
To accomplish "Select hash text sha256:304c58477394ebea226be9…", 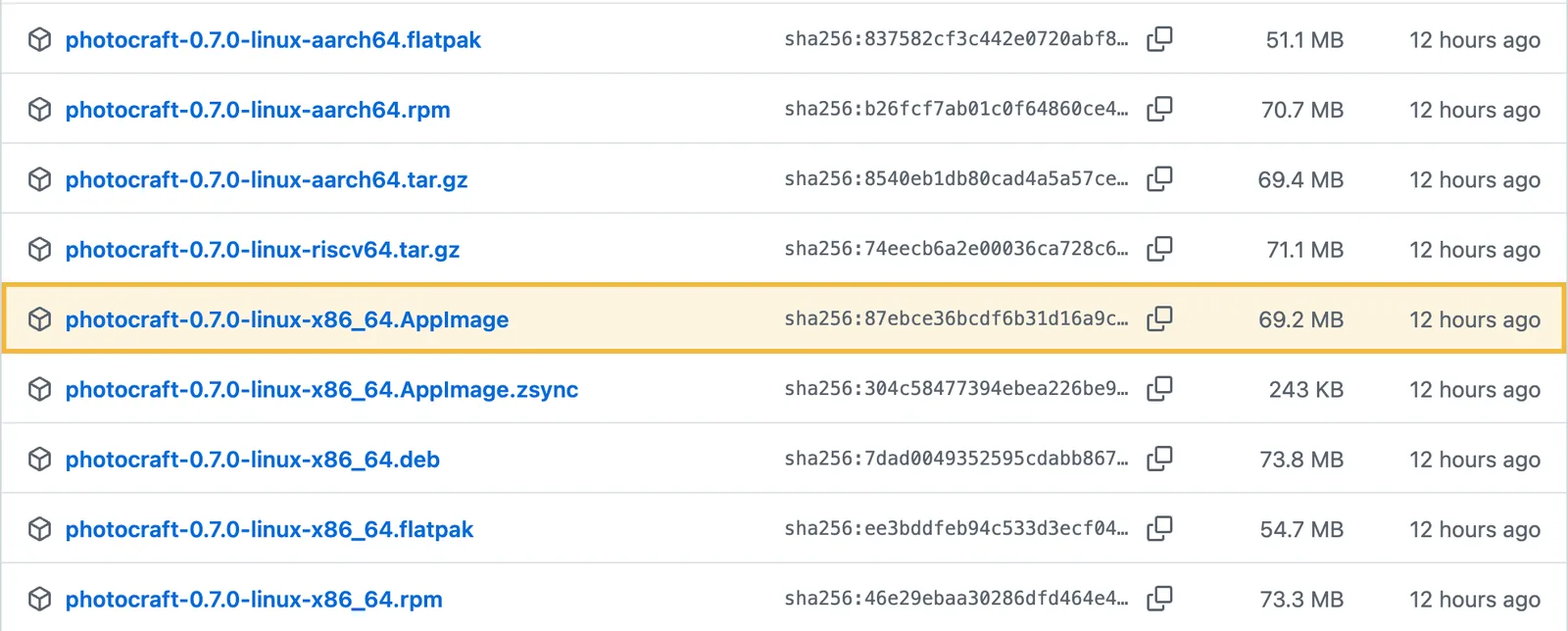I will point(956,389).
